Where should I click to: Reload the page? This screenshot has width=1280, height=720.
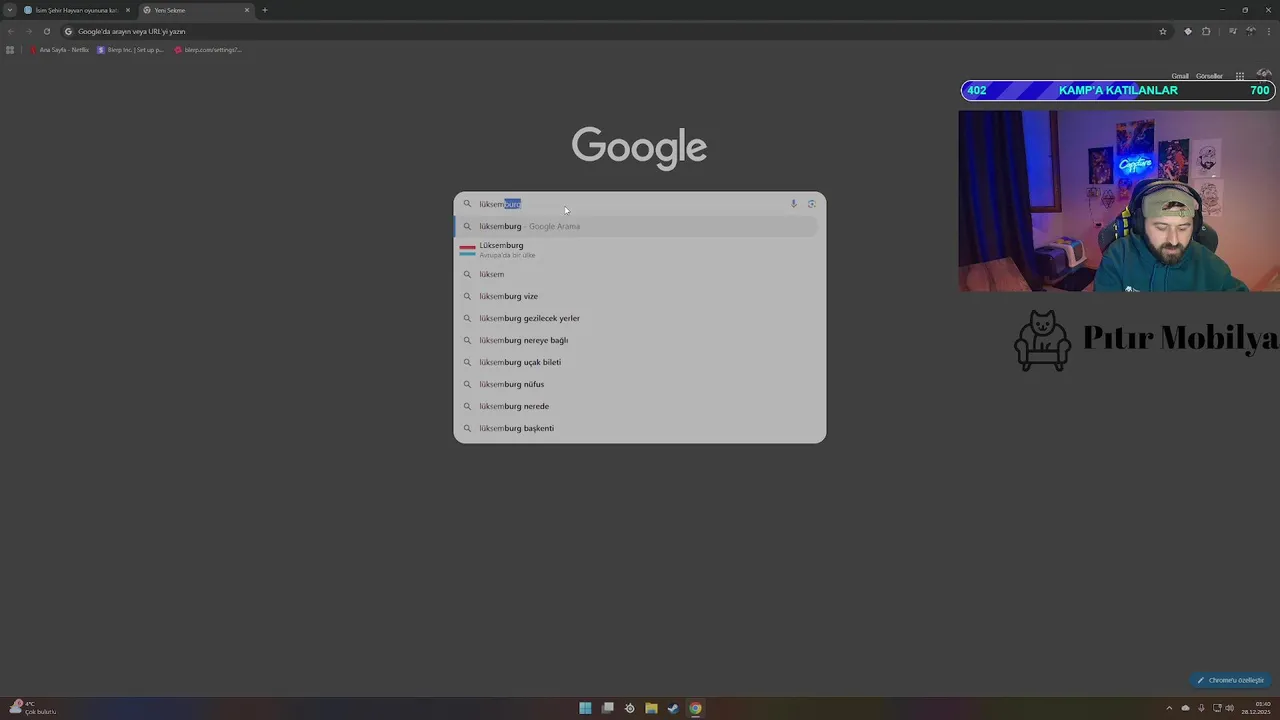[x=46, y=31]
